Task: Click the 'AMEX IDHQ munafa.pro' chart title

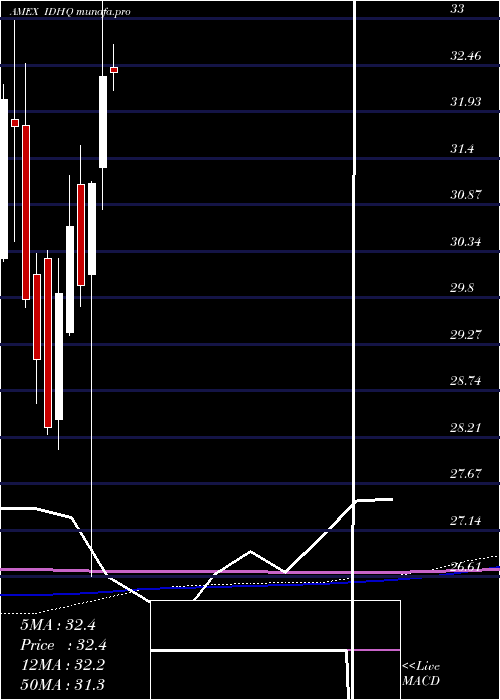Action: (69, 12)
